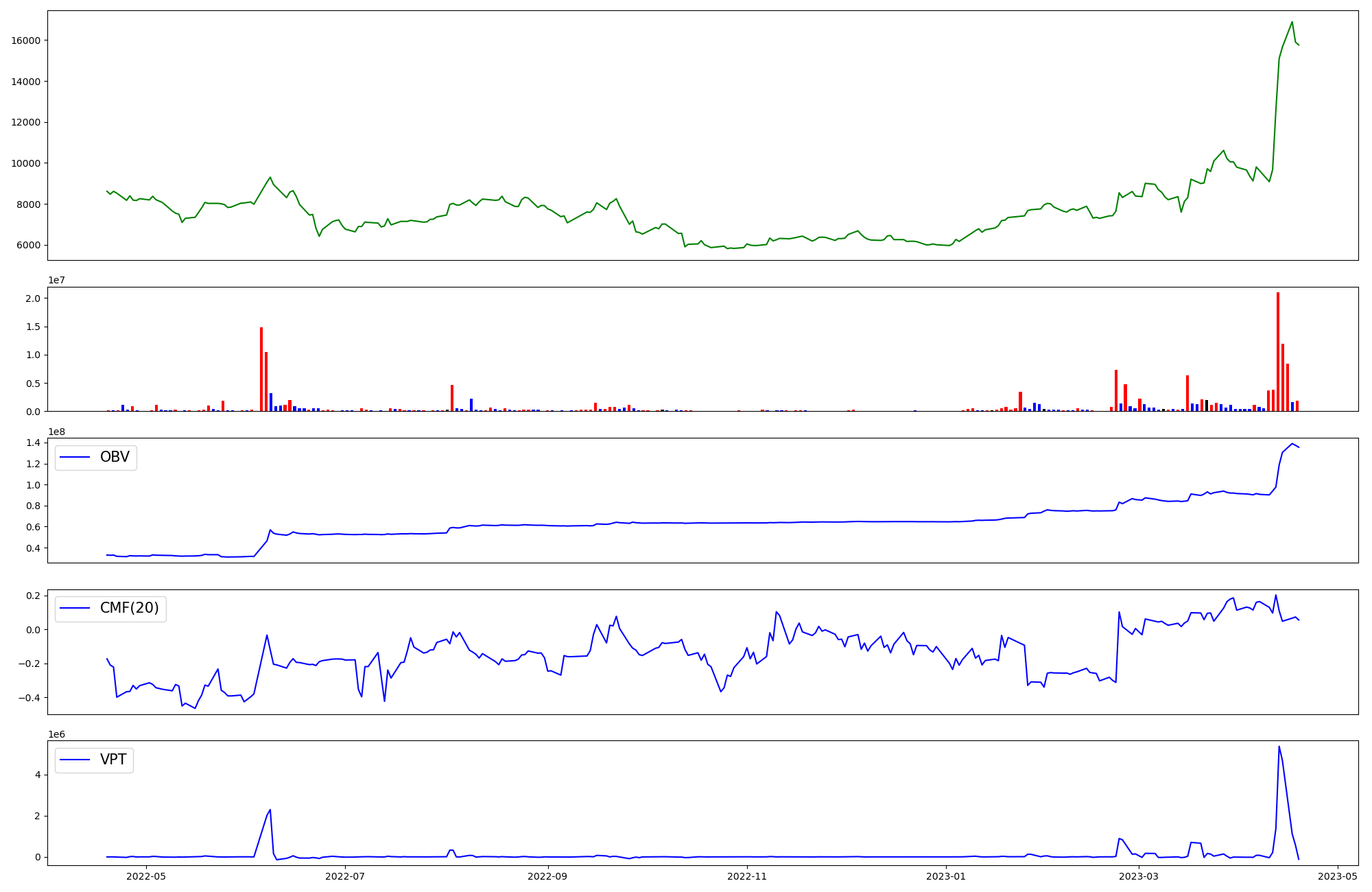Click the 2022-07 date tick label
1372x892 pixels.
(345, 876)
